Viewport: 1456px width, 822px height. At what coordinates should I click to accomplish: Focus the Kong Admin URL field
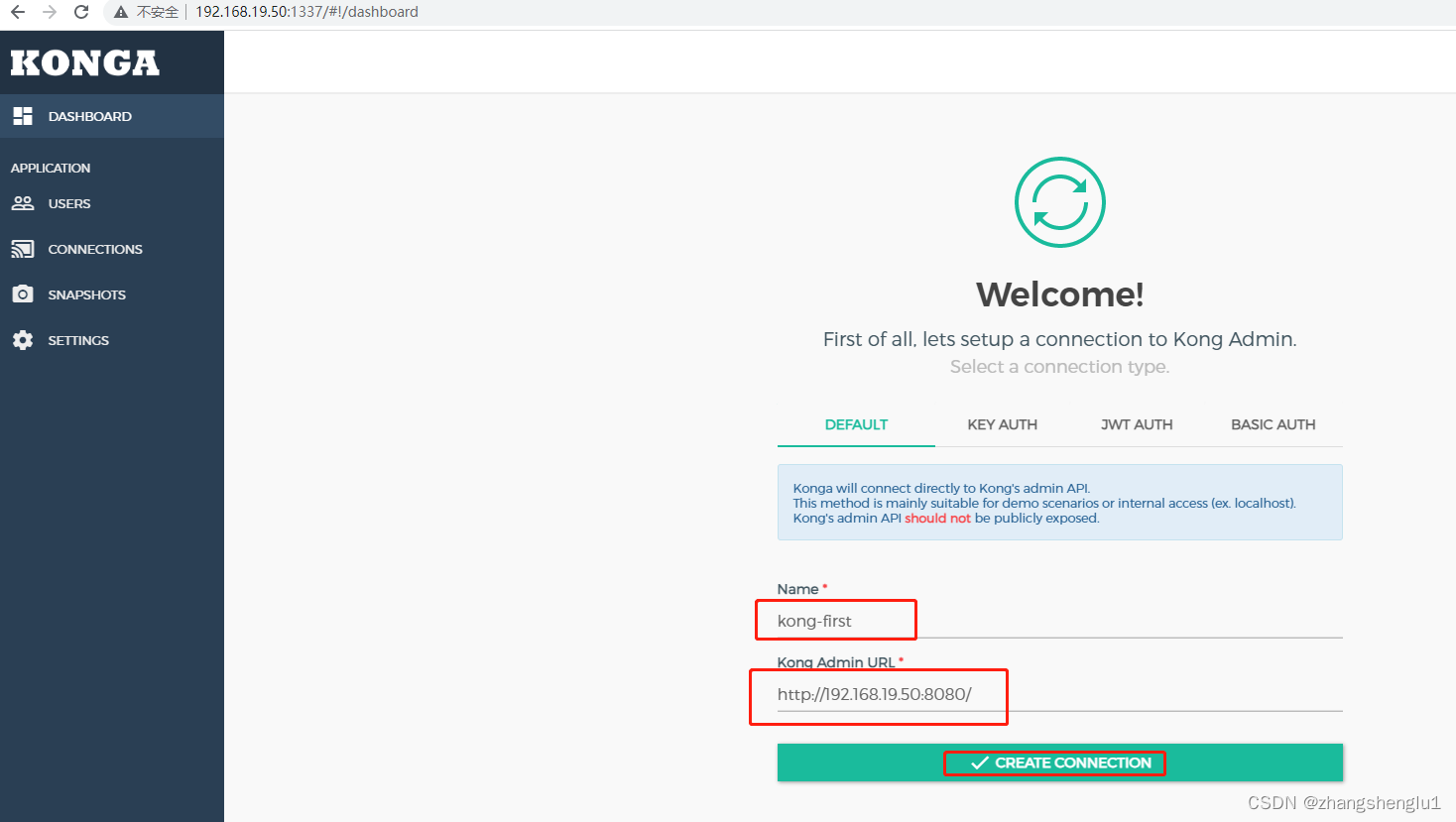point(1060,694)
